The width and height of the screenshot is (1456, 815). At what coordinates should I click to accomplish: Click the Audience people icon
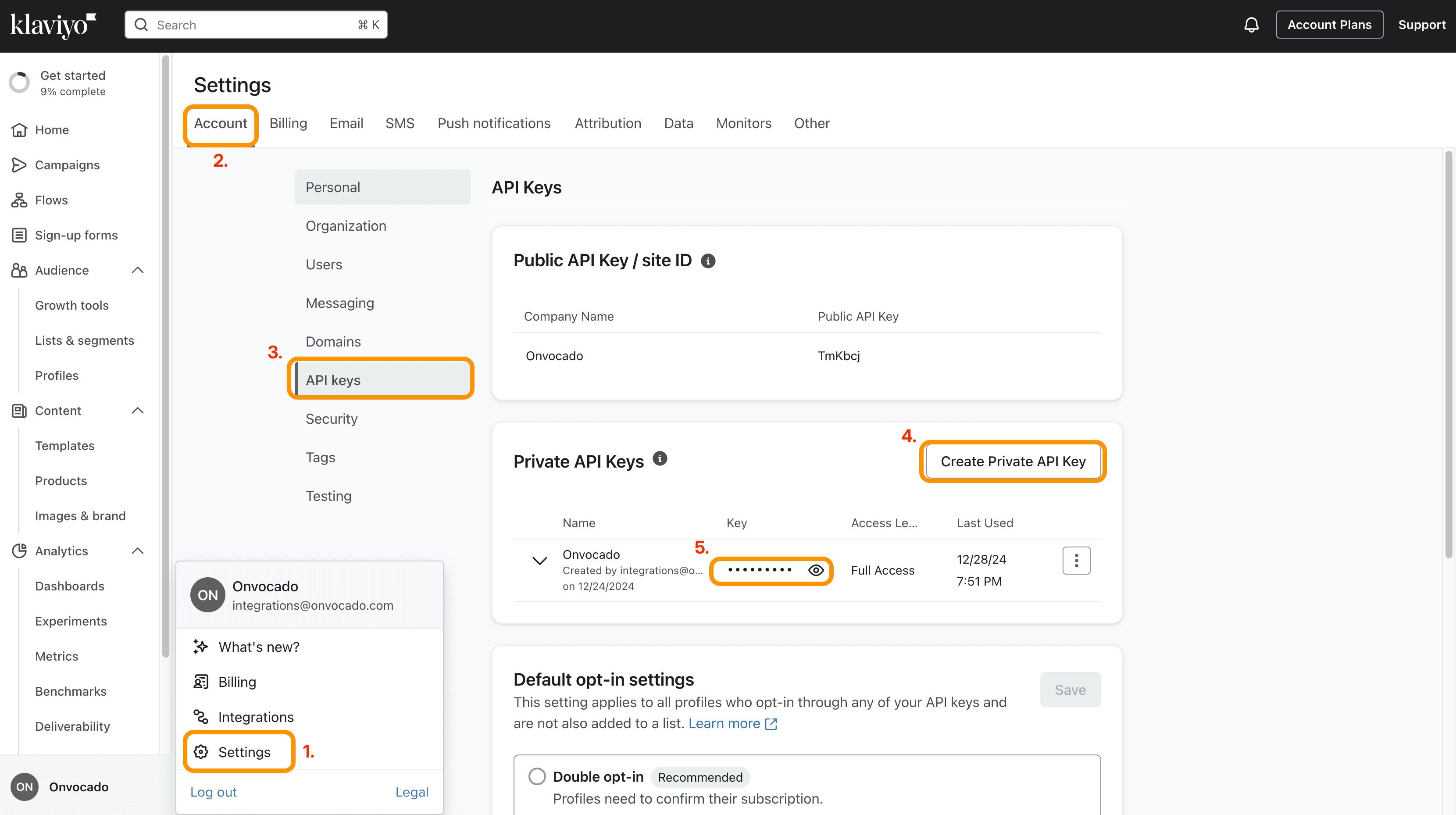[x=19, y=270]
